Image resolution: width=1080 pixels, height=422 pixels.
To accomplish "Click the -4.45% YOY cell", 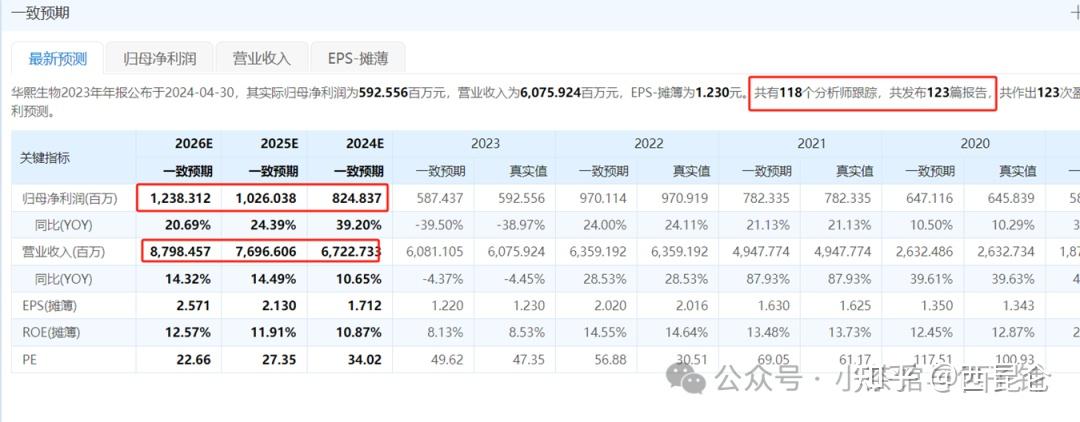I will pos(526,279).
